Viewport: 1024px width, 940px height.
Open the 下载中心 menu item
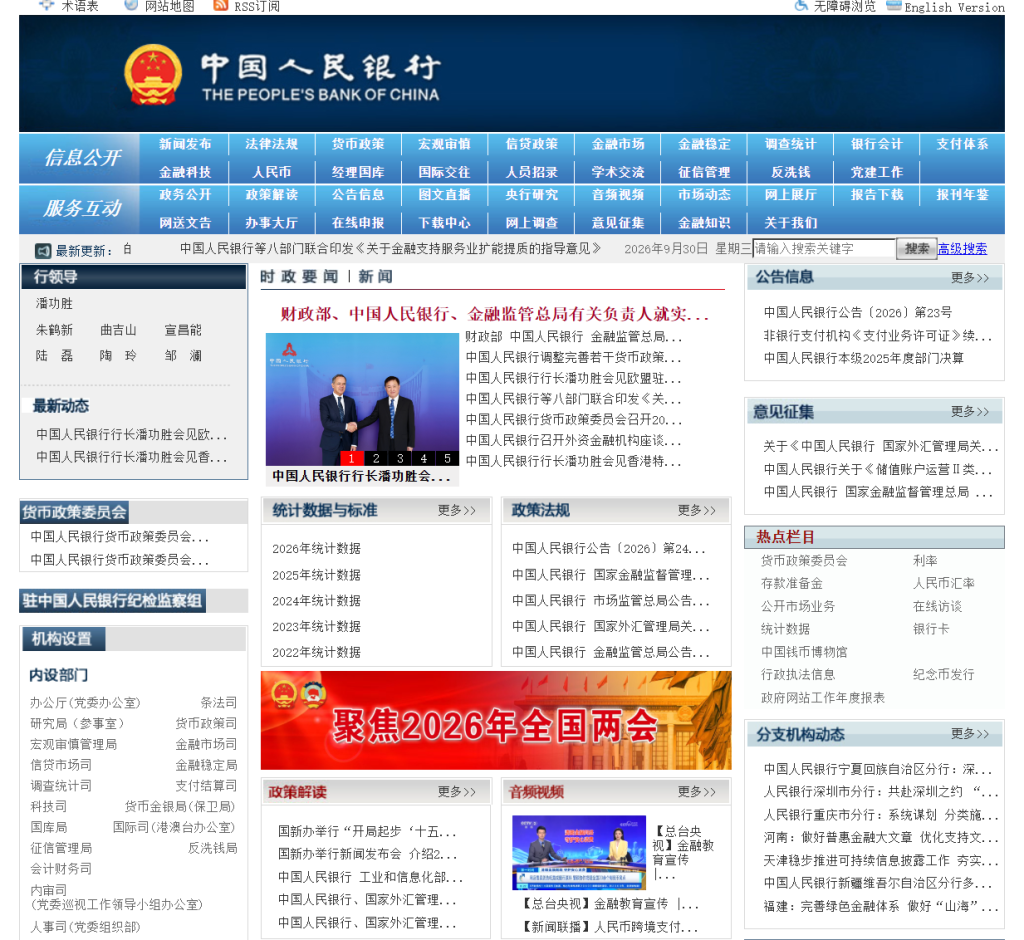click(x=444, y=223)
